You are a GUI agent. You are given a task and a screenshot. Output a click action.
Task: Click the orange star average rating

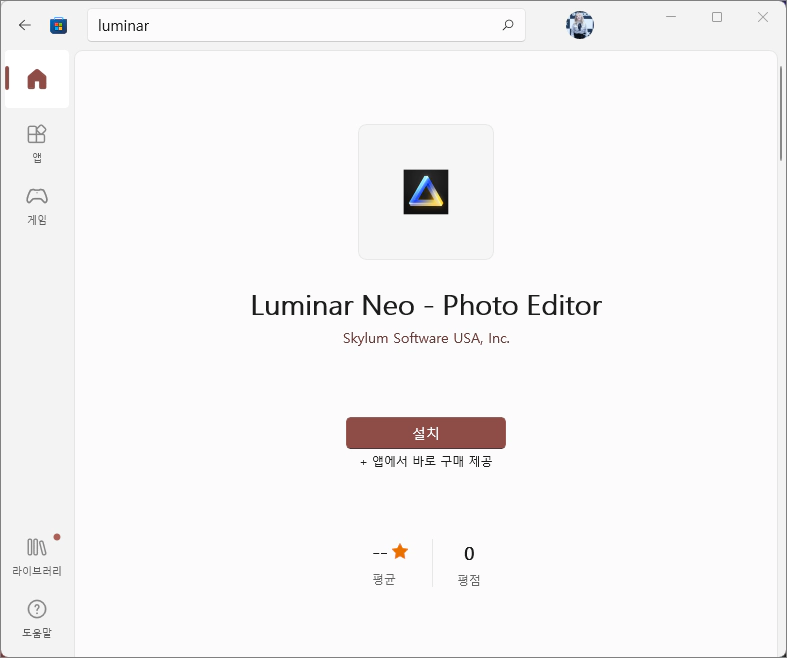tap(400, 552)
